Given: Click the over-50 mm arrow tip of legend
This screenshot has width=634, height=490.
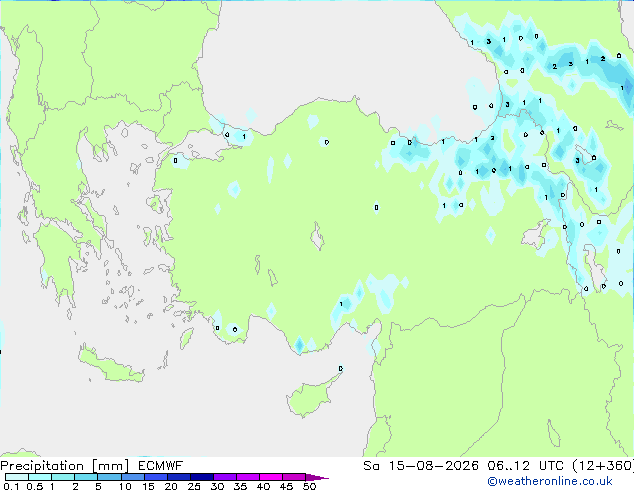Looking at the screenshot, I should tap(317, 477).
